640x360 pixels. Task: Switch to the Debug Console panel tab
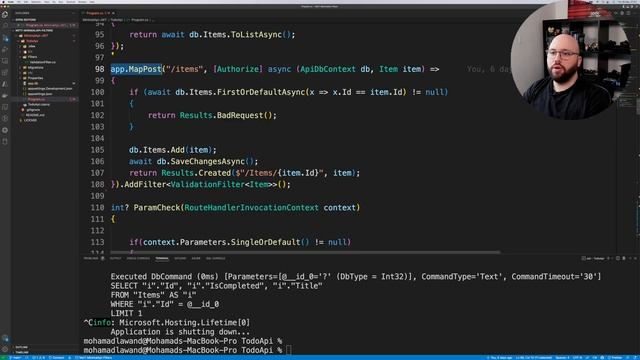tap(138, 258)
